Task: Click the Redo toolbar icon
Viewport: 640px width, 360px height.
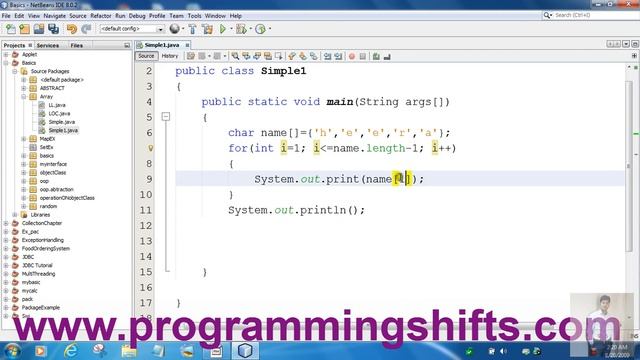Action: tap(86, 29)
